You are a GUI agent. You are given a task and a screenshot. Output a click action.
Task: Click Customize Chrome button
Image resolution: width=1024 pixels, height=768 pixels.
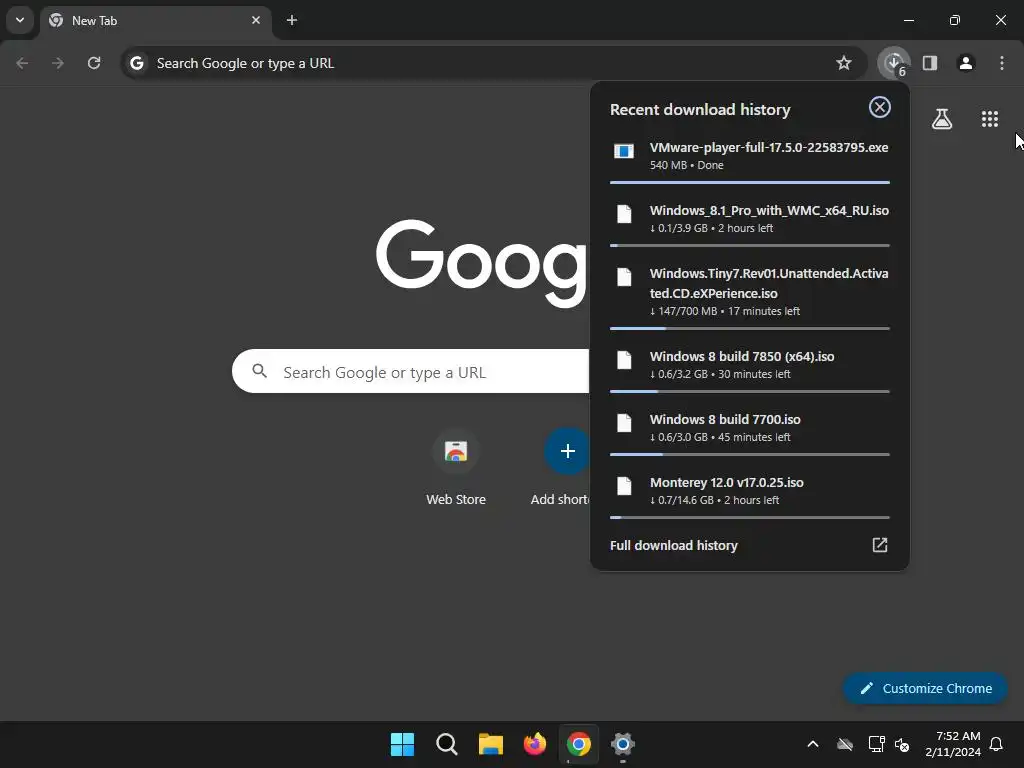pyautogui.click(x=925, y=688)
